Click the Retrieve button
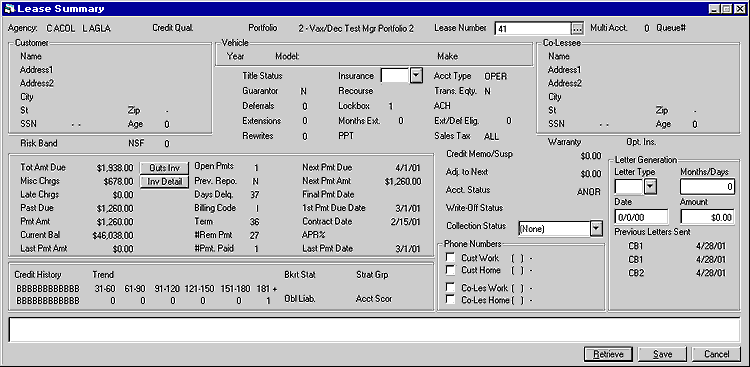 coord(608,354)
